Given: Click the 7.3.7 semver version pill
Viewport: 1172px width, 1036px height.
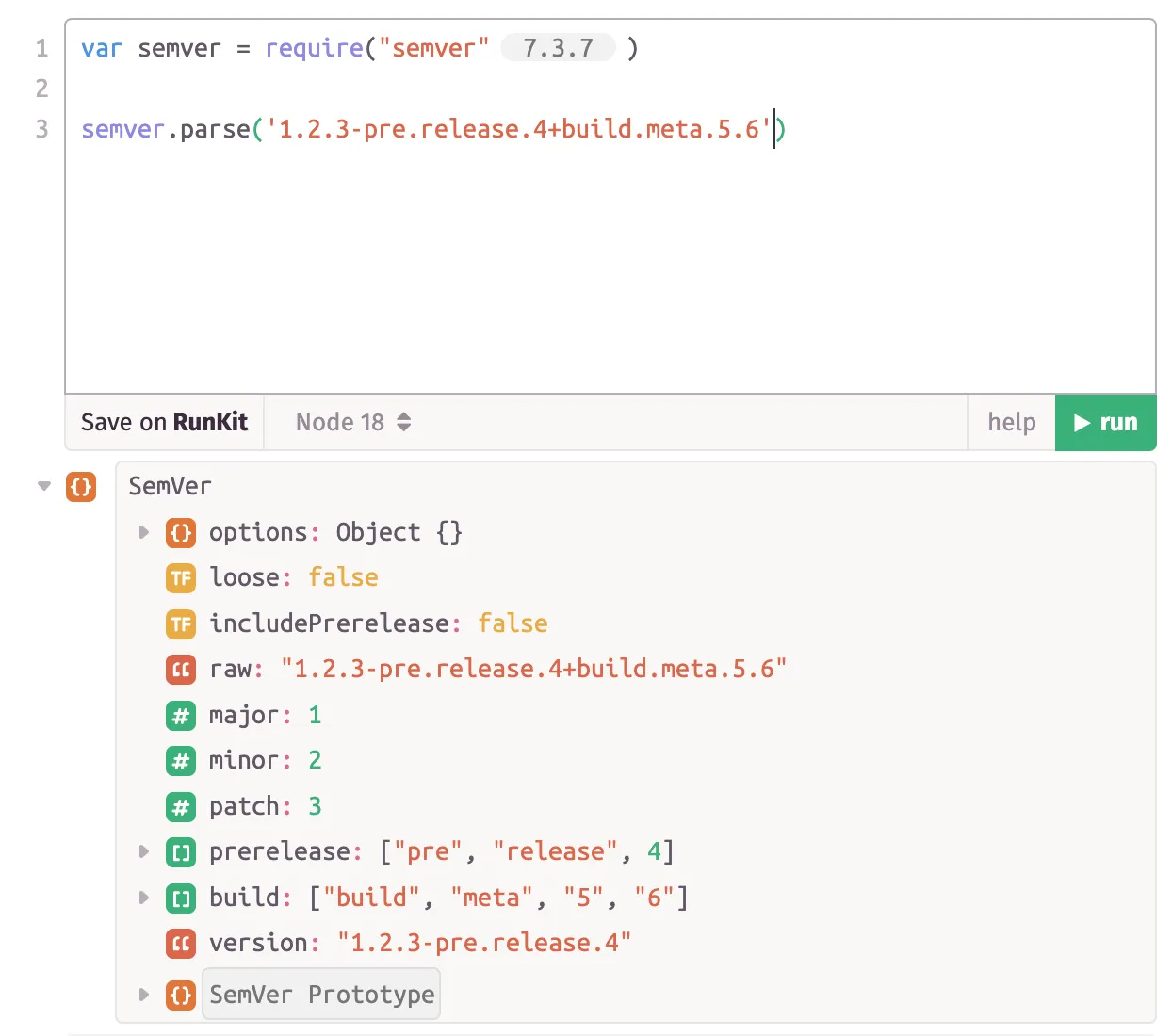Looking at the screenshot, I should 558,47.
